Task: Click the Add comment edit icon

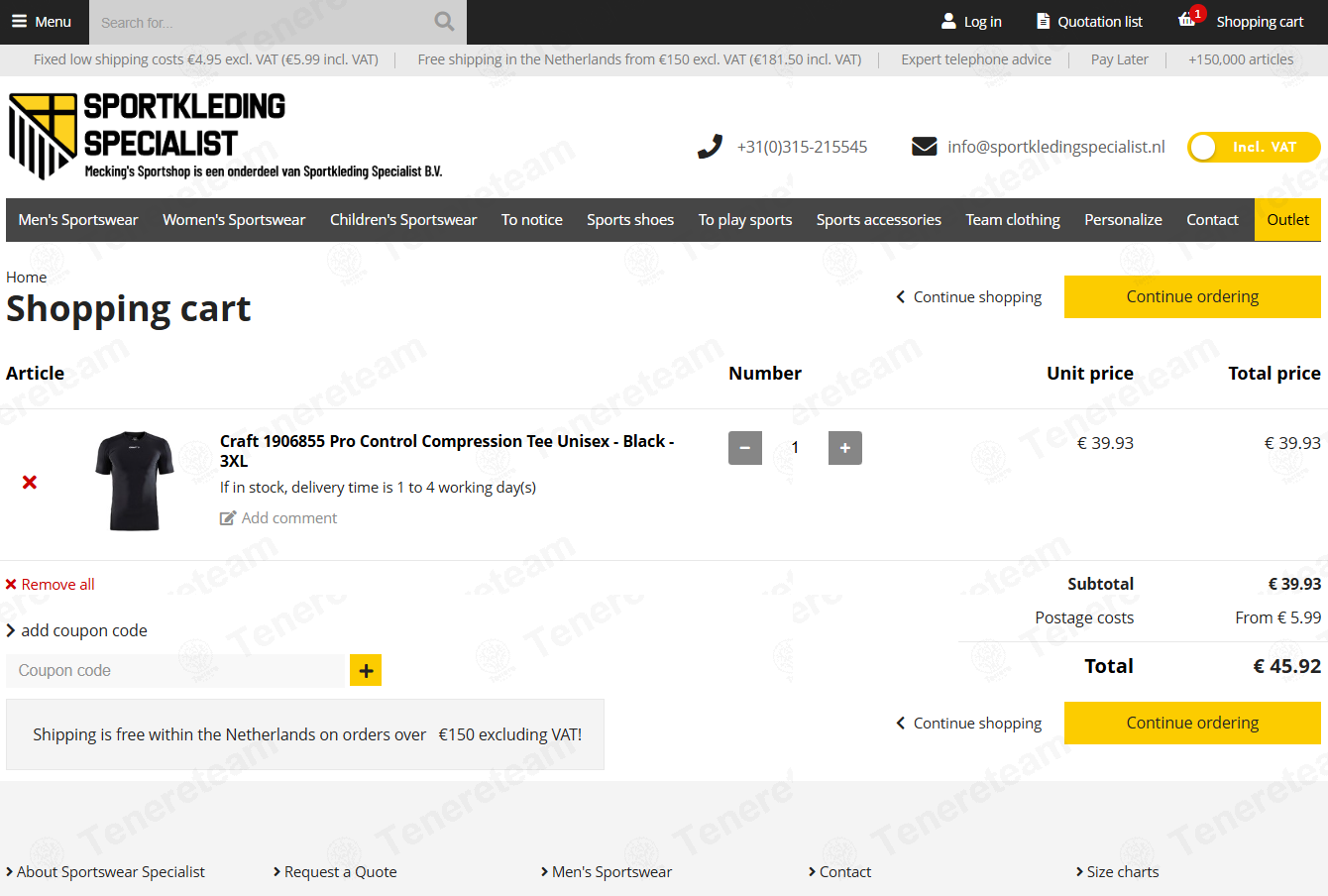Action: coord(228,517)
